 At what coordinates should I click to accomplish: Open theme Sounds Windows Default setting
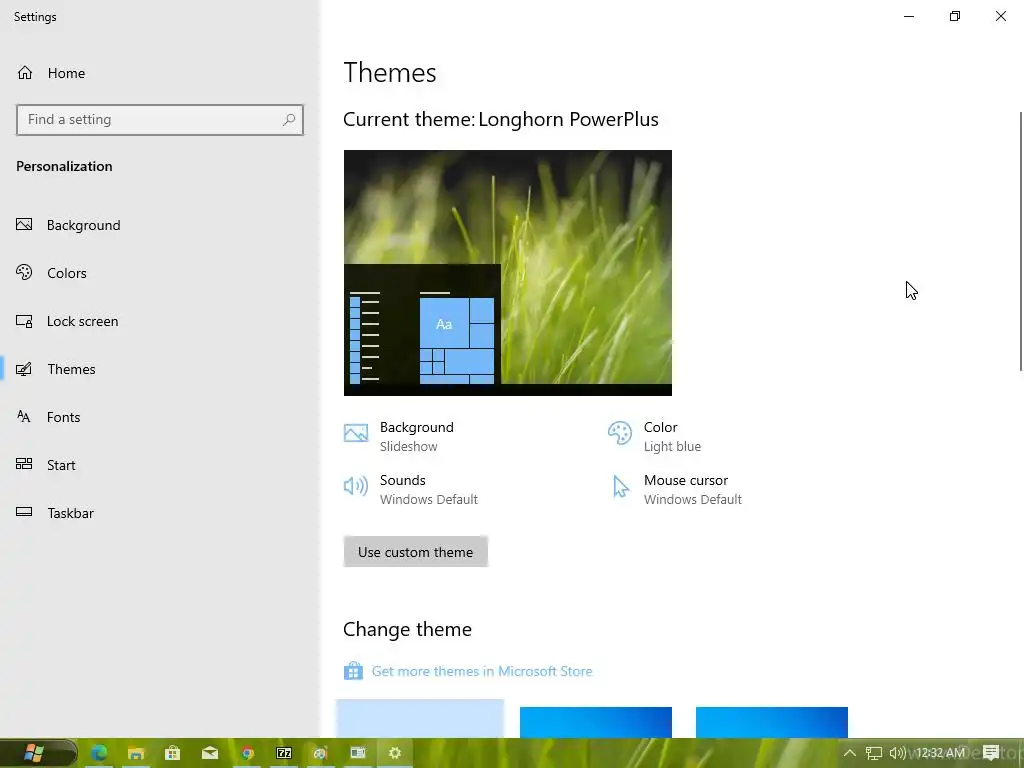point(411,489)
